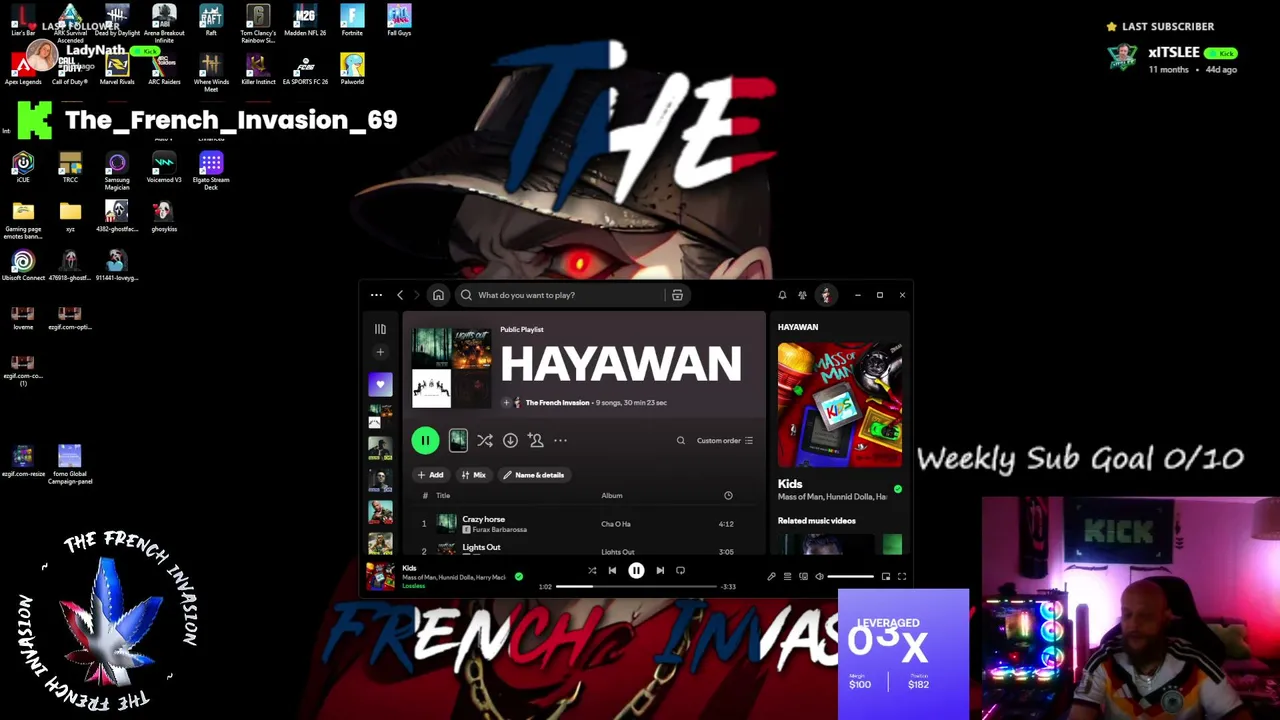
Task: Click Name & details button
Action: (x=534, y=475)
